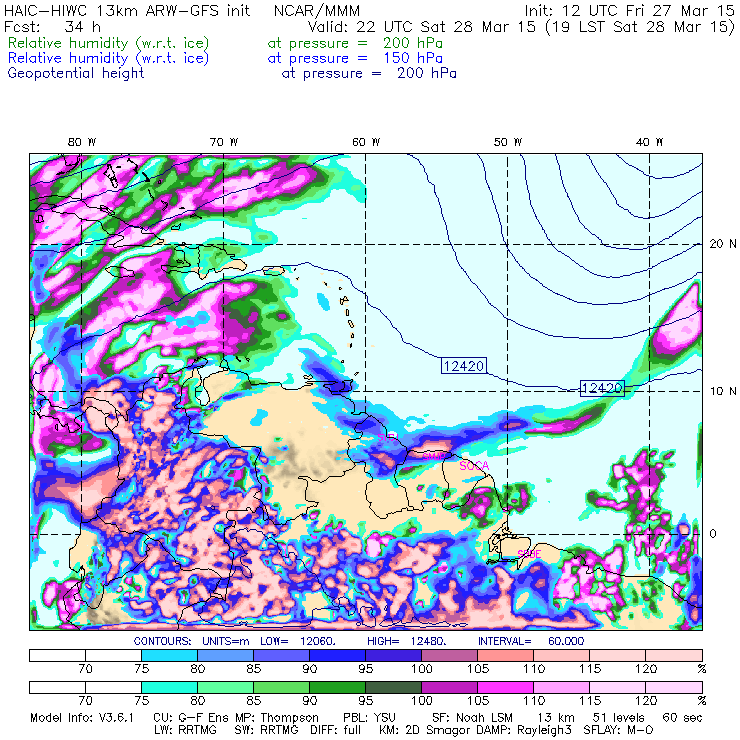740x740 pixels.
Task: Click the 'SBBE' station marker on the map
Action: tap(529, 554)
